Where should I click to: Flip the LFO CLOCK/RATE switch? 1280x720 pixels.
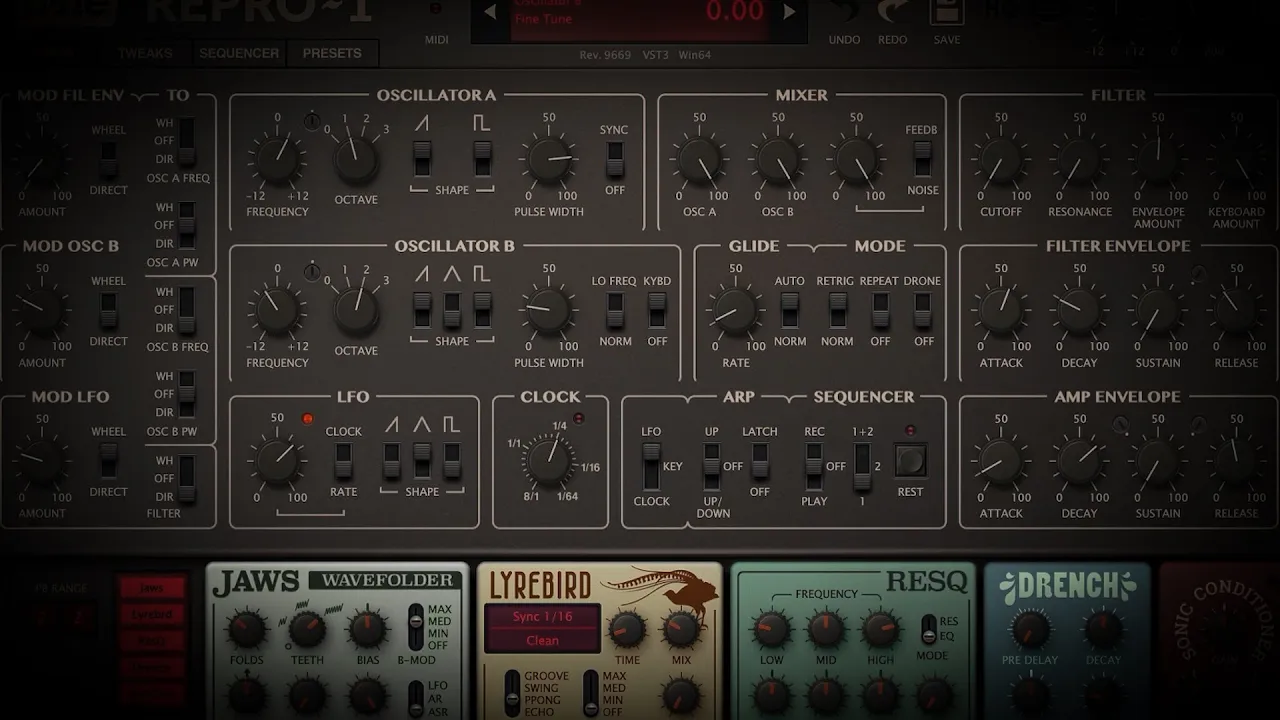343,461
